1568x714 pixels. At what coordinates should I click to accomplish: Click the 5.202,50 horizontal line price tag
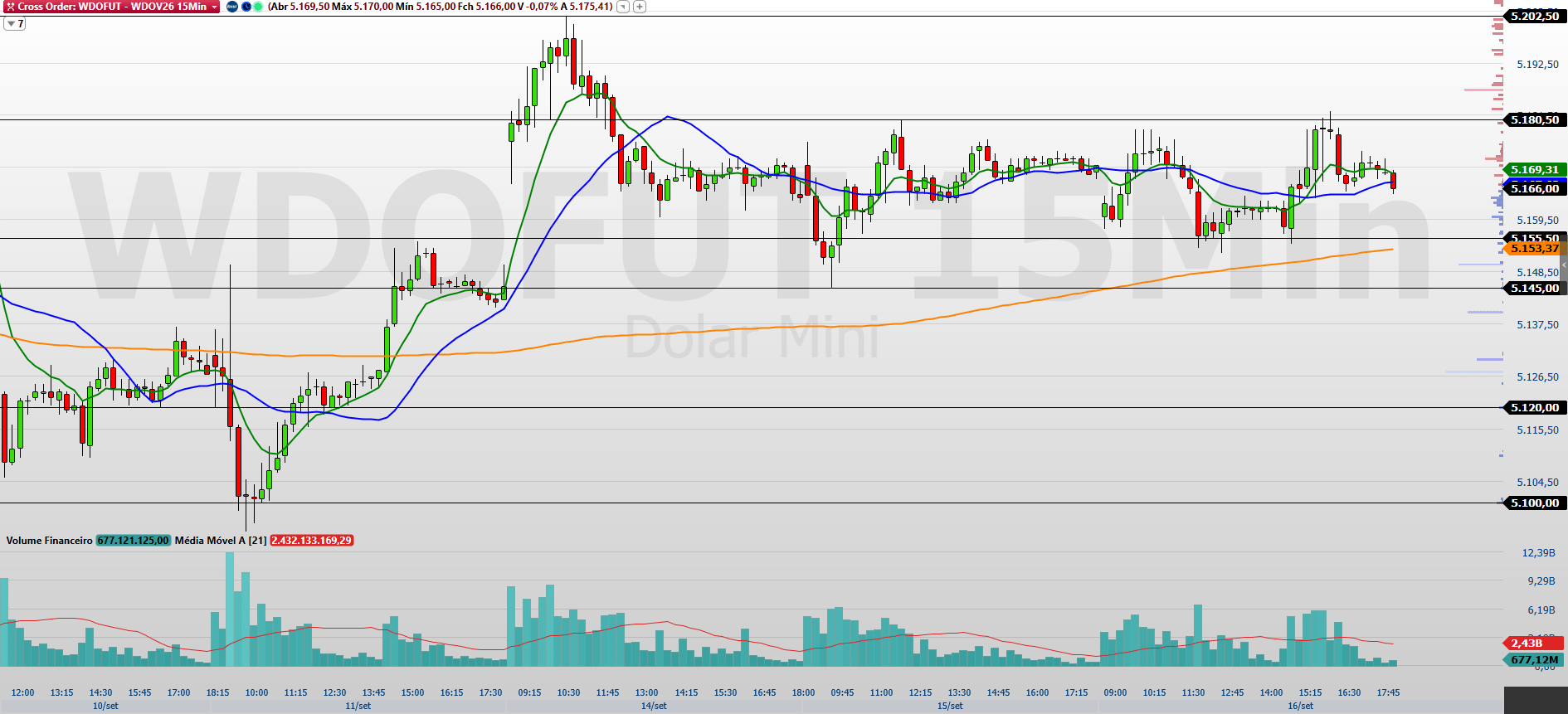tap(1534, 16)
